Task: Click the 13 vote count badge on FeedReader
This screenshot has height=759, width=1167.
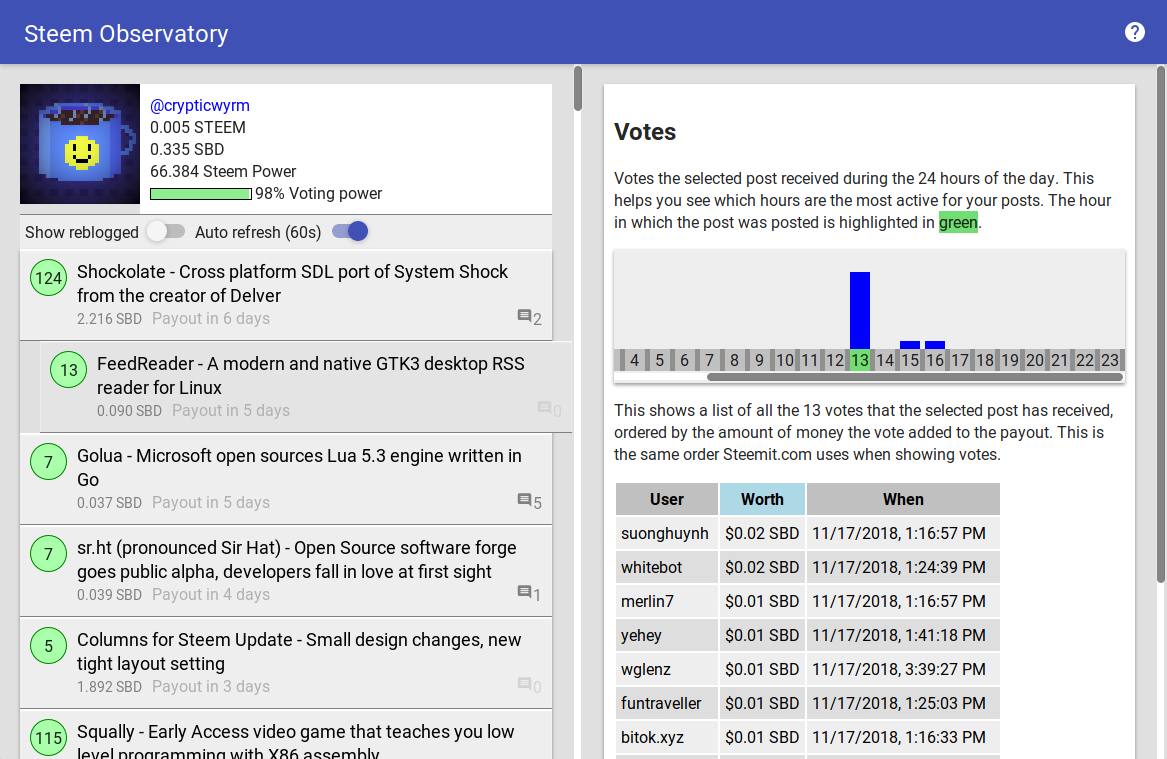Action: tap(68, 370)
